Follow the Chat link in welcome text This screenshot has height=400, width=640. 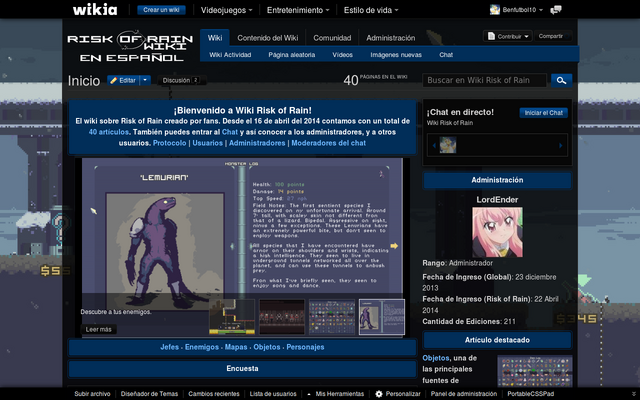229,132
